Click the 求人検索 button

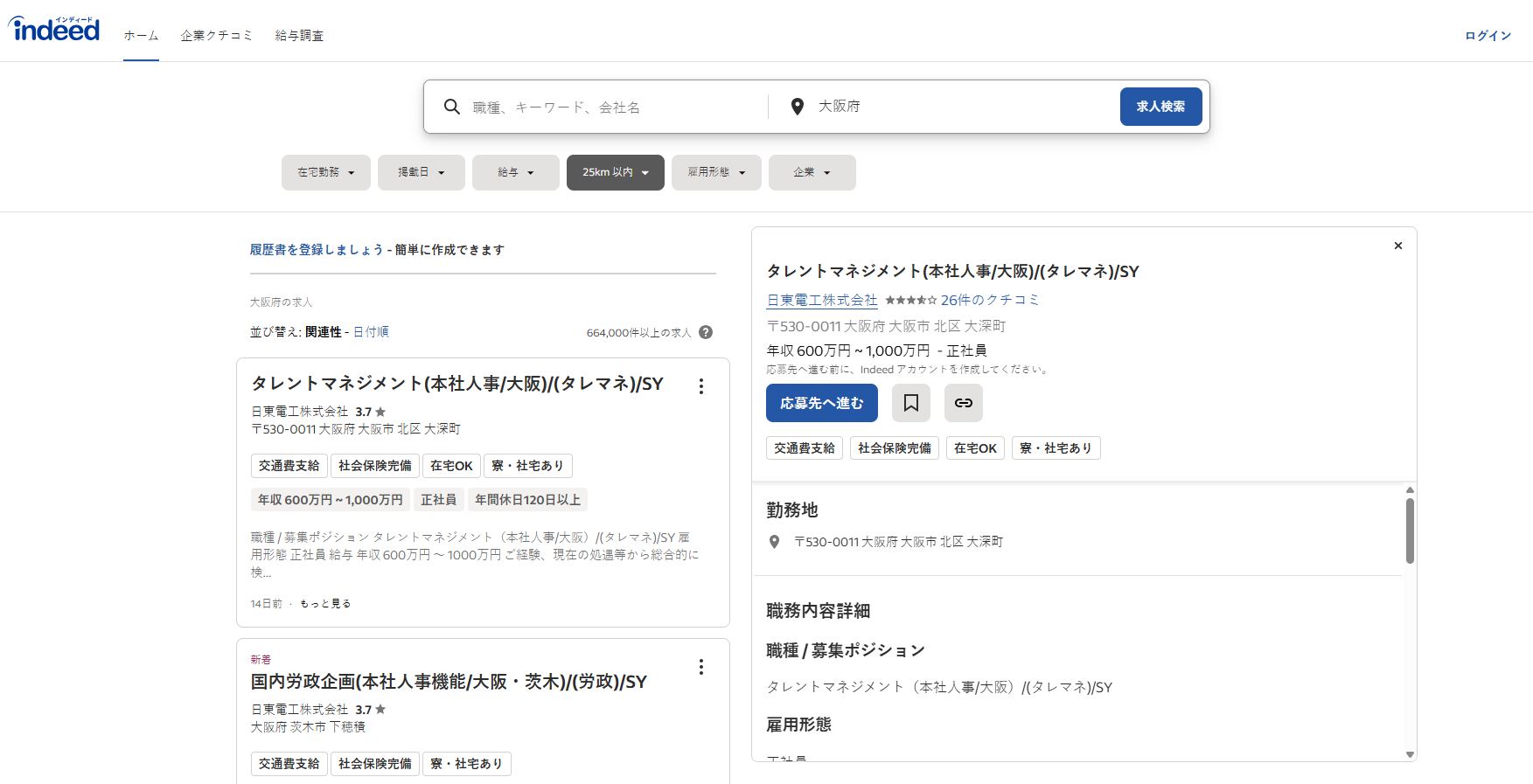pyautogui.click(x=1160, y=107)
